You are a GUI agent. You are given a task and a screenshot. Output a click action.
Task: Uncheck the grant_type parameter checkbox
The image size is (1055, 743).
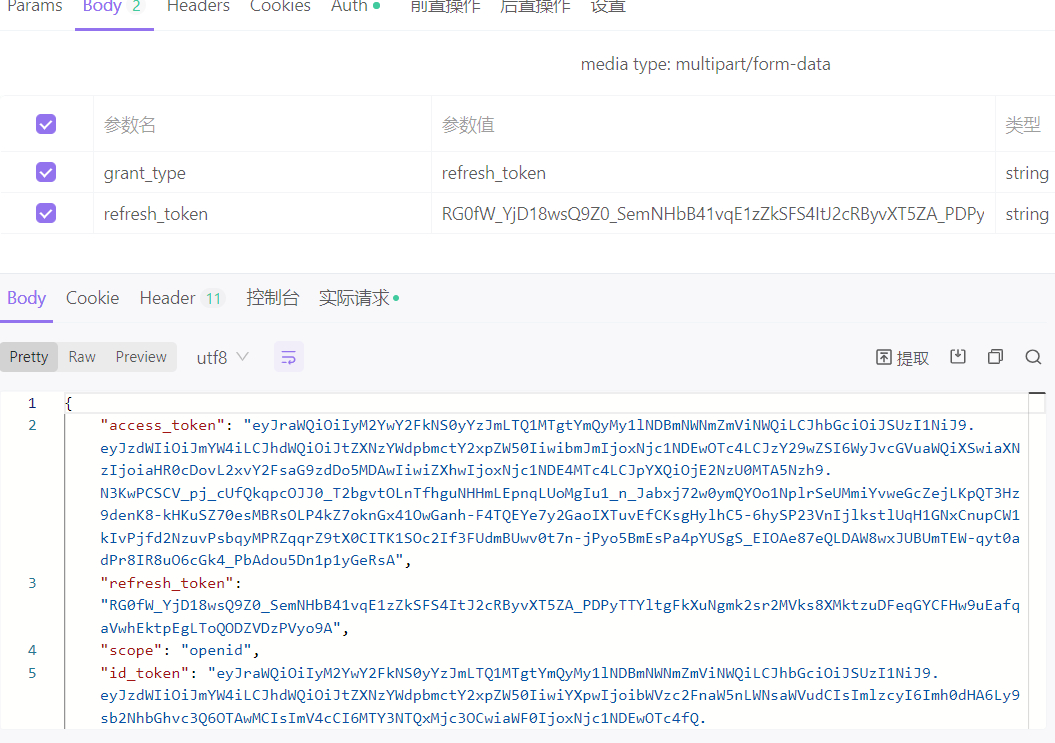point(46,172)
